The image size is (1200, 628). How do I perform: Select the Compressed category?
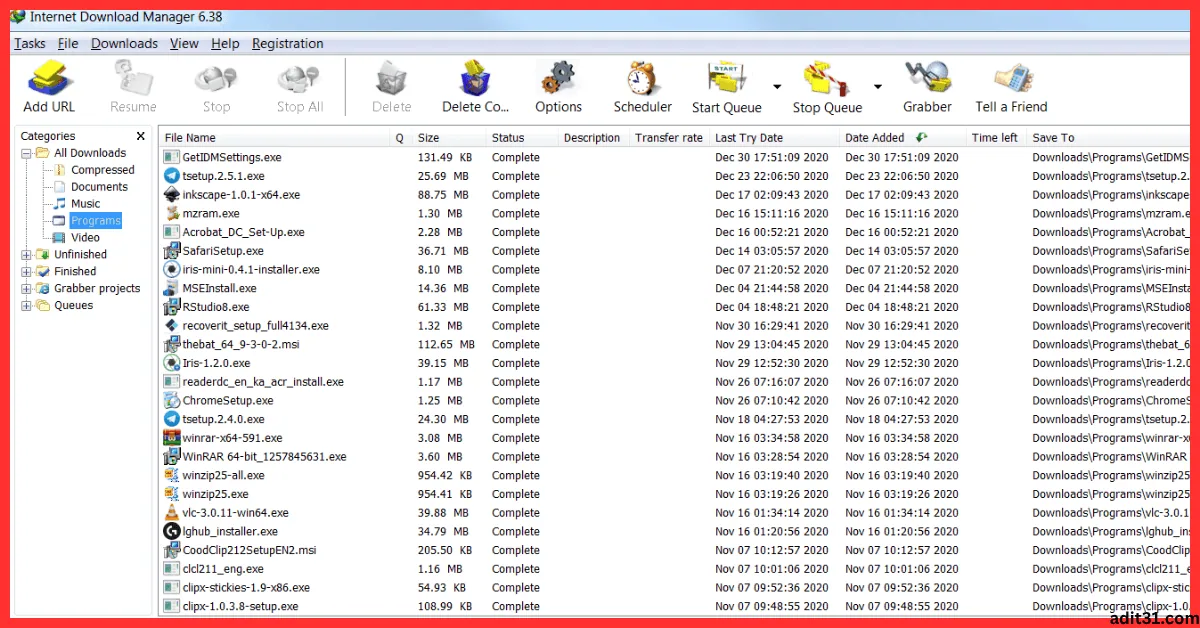coord(102,170)
